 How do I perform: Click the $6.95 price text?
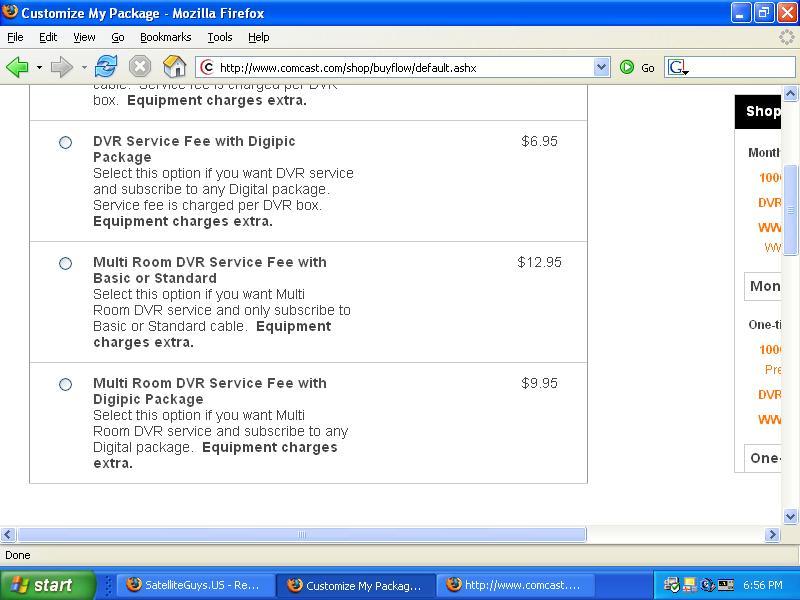point(539,141)
